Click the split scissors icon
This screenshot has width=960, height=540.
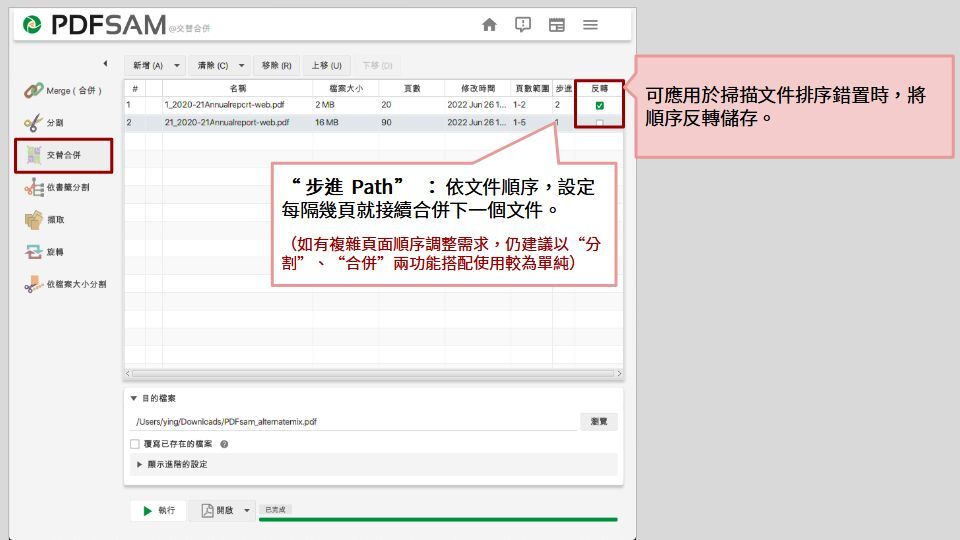pyautogui.click(x=33, y=122)
